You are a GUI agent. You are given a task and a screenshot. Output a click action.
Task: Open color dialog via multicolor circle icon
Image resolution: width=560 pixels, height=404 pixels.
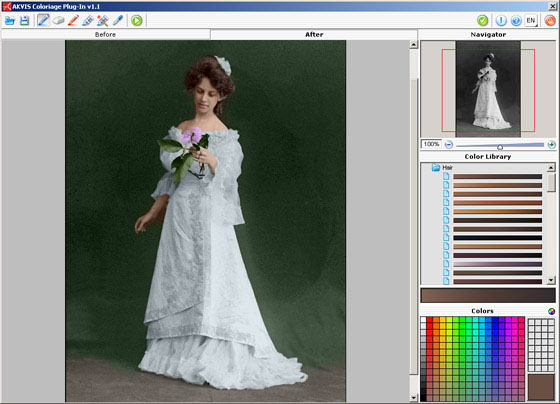[551, 311]
